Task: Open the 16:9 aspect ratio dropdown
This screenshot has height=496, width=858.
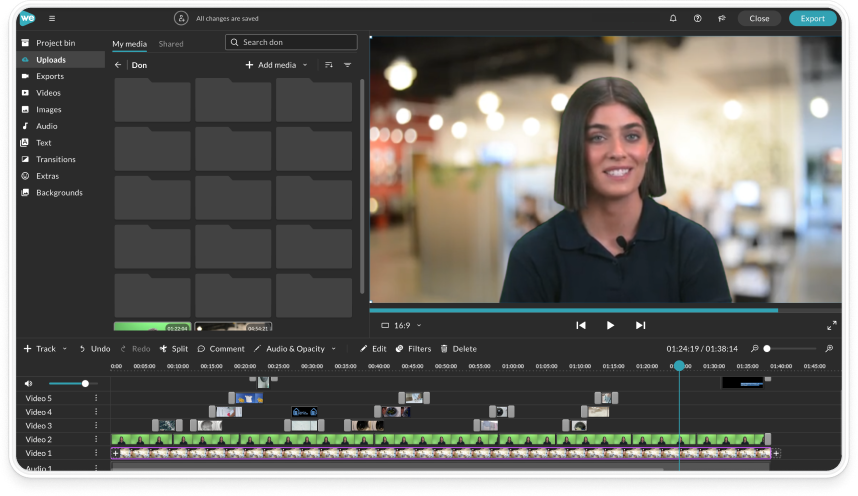Action: (x=401, y=325)
